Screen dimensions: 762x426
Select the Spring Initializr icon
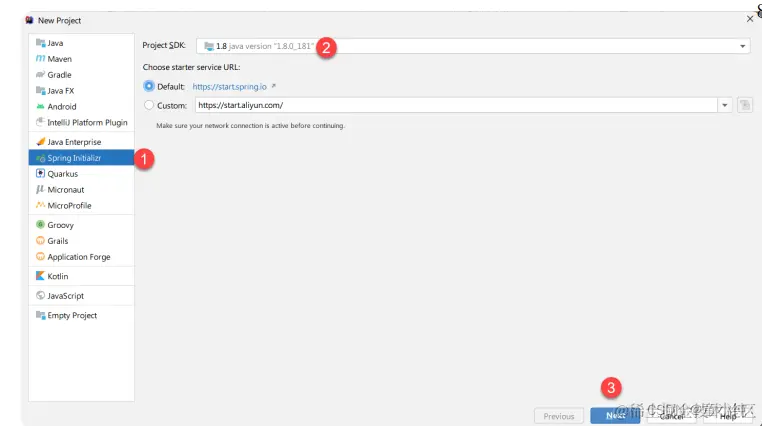pos(41,158)
